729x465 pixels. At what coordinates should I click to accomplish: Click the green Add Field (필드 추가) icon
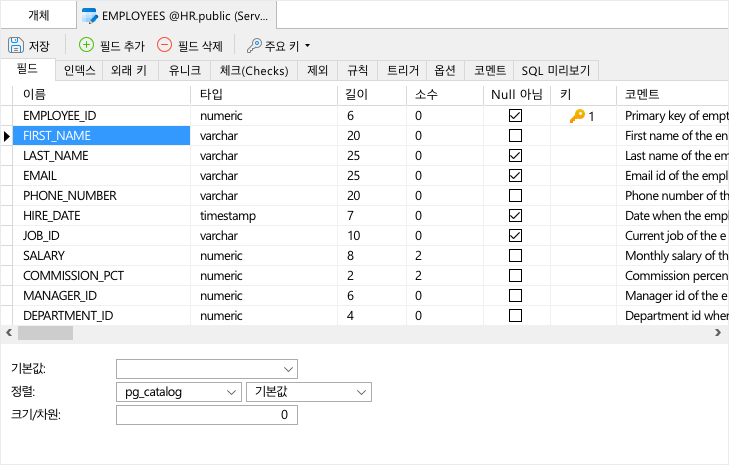point(86,45)
